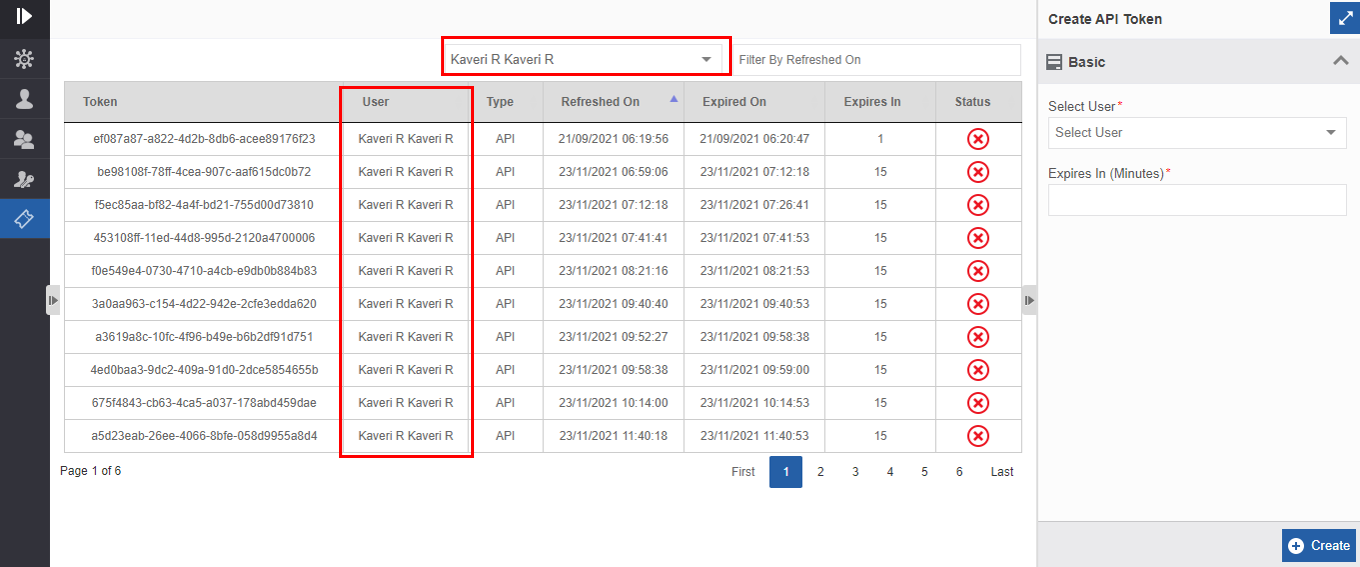
Task: Select token ef087a87-a822-4d2b-8db6-acee89176f23
Action: [204, 139]
